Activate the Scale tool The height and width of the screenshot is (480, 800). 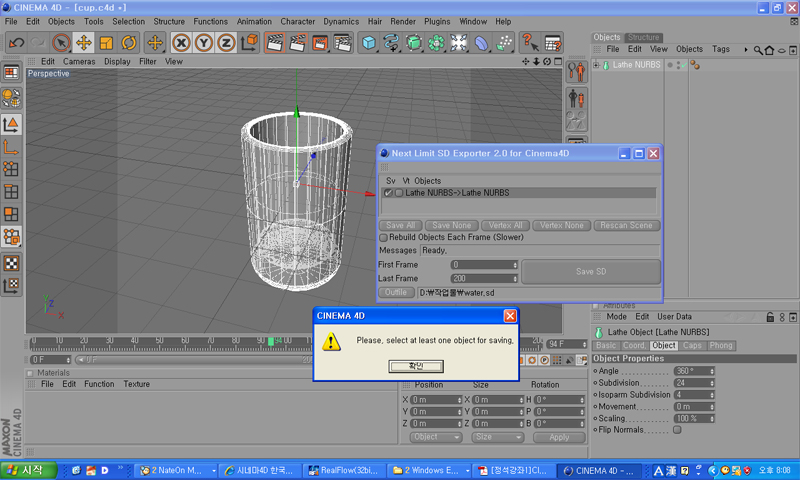point(106,43)
